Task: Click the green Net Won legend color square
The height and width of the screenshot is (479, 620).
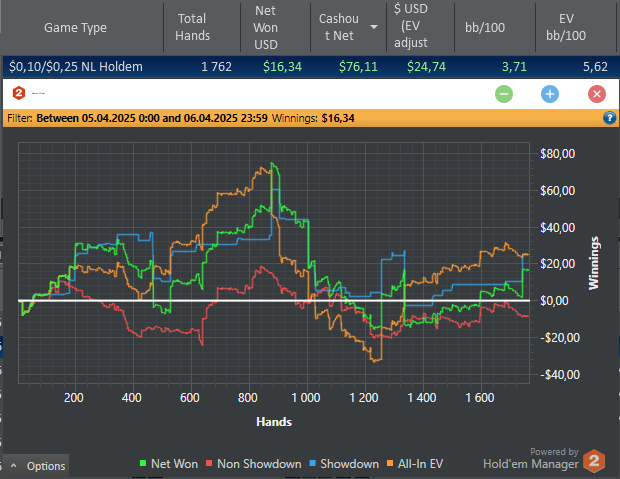Action: 143,464
